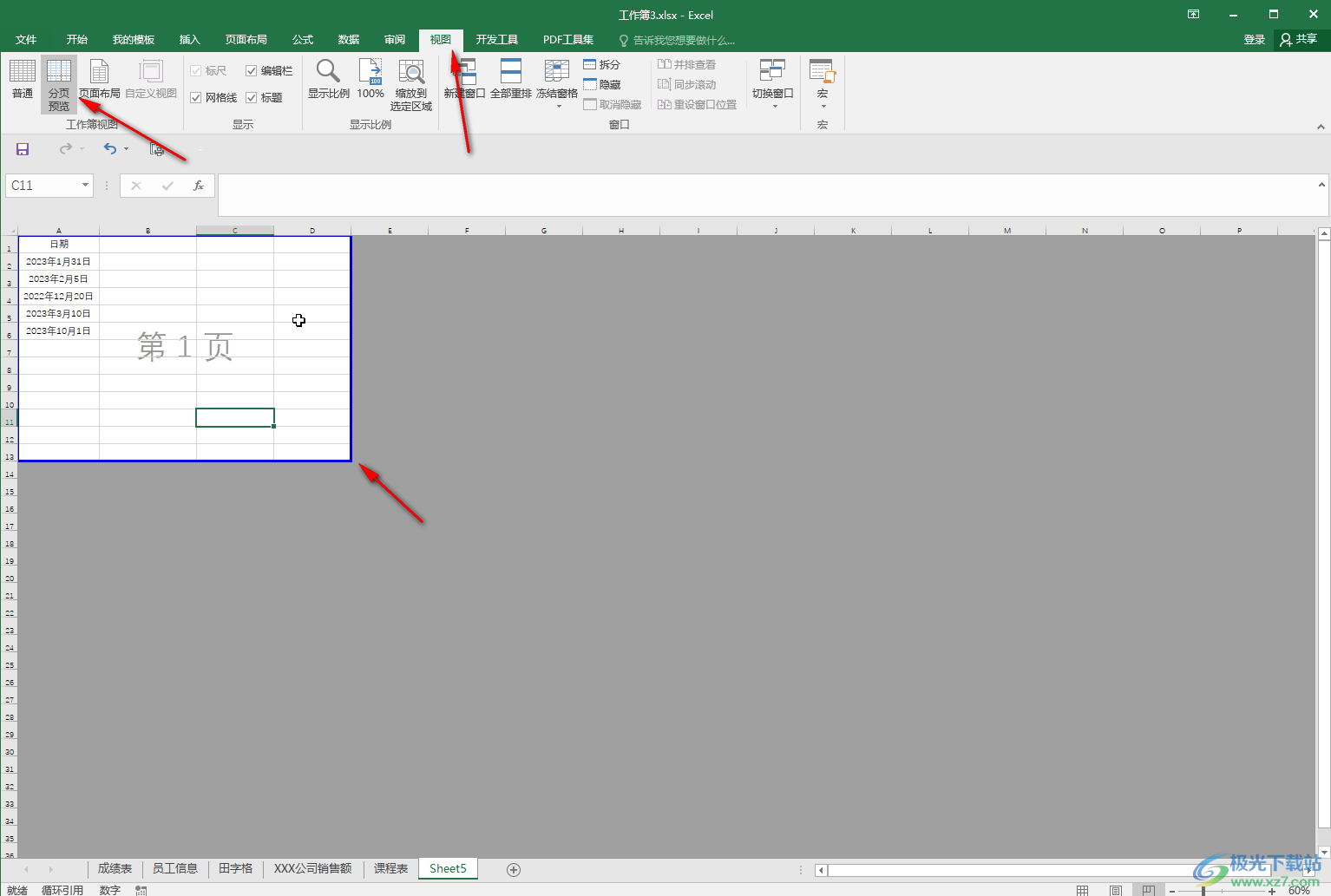Screen dimensions: 1331x896
Task: Switch to the 插入 Insert tab
Action: 189,40
